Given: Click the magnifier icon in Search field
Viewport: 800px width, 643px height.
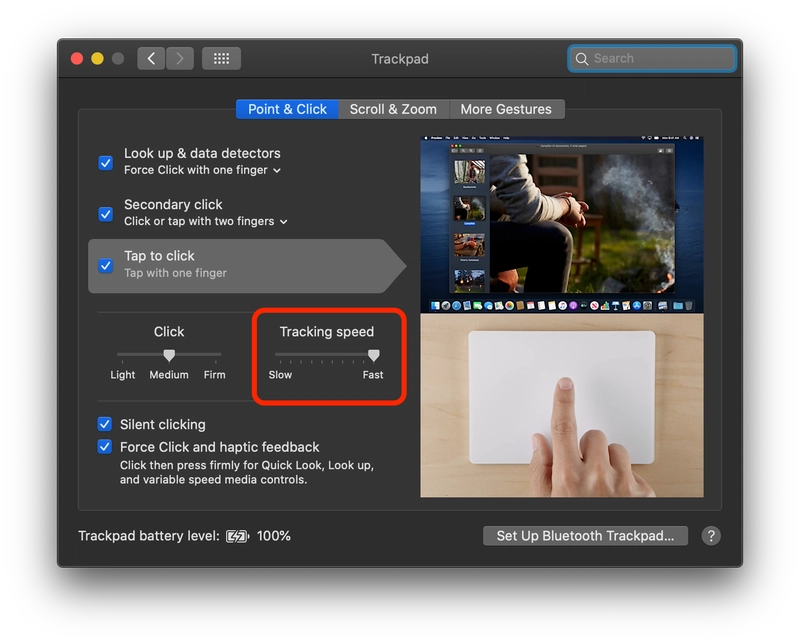Looking at the screenshot, I should click(x=582, y=59).
